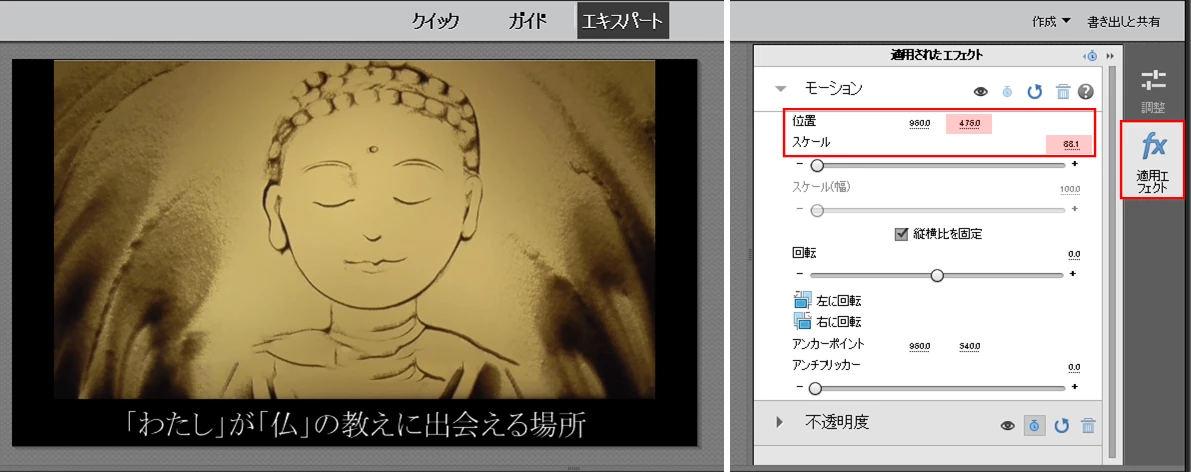Screen dimensions: 1191x472
Task: Select the エキスパート mode tab
Action: [623, 21]
